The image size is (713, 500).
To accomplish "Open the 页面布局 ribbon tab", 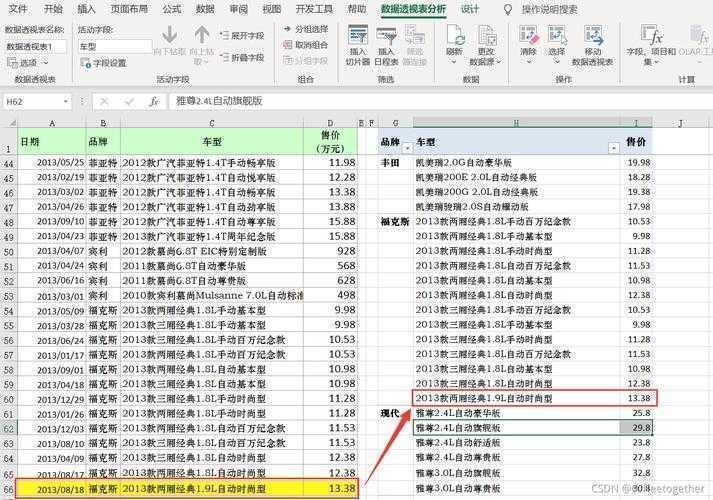I will (x=129, y=9).
